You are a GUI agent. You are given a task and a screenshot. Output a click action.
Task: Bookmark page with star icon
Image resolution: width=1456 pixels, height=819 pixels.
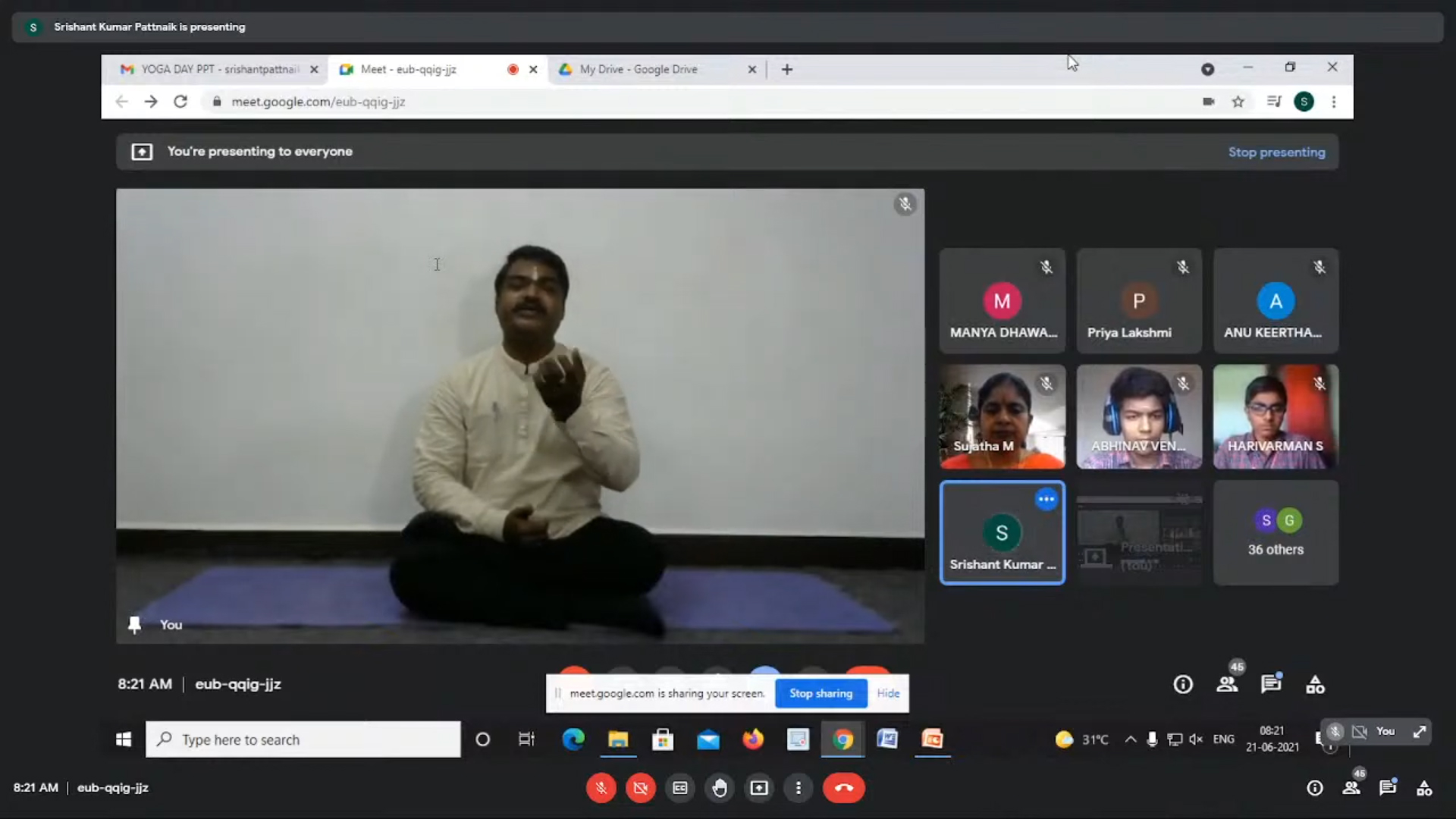(1238, 102)
